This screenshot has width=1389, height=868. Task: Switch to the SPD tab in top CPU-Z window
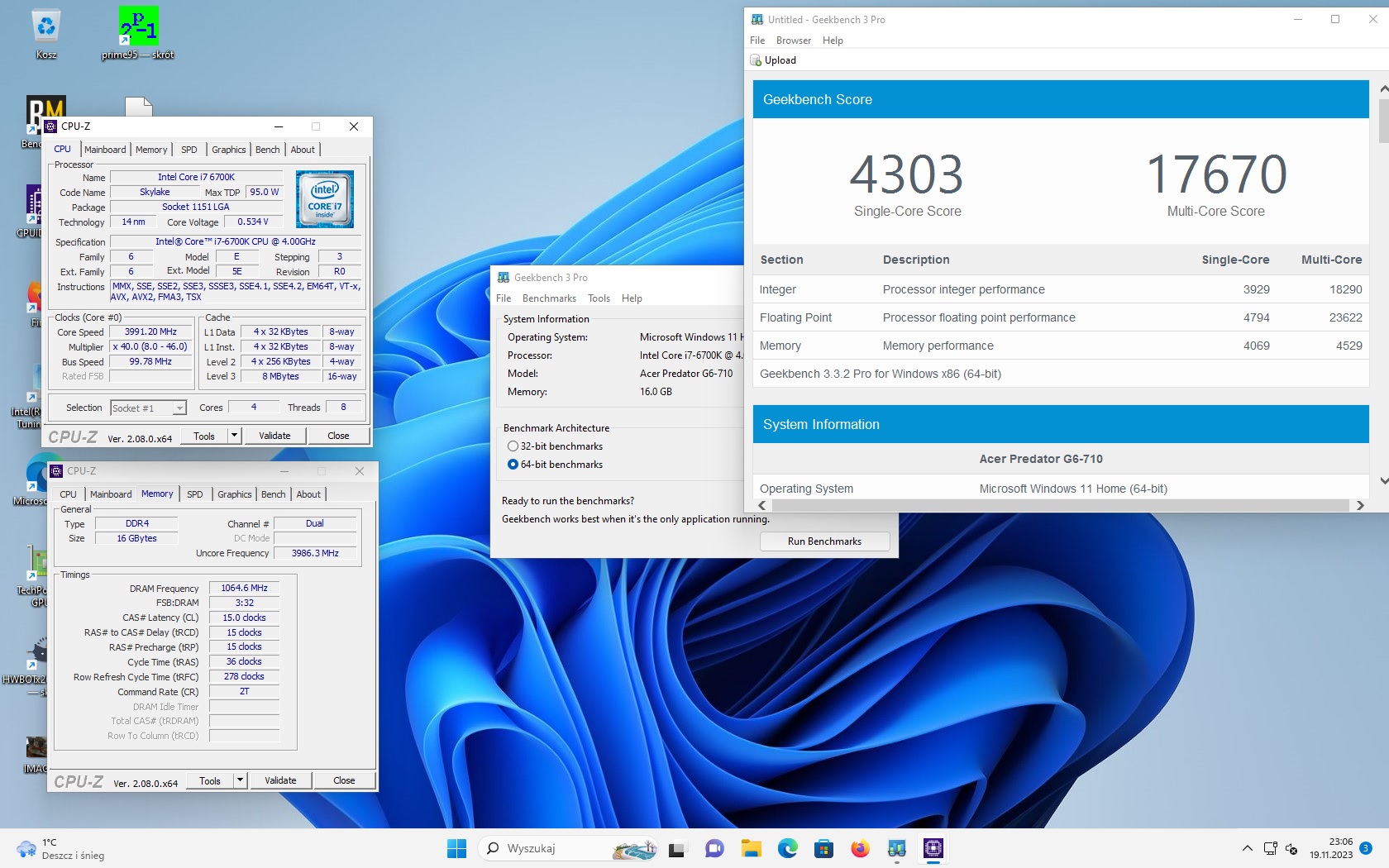[x=189, y=150]
